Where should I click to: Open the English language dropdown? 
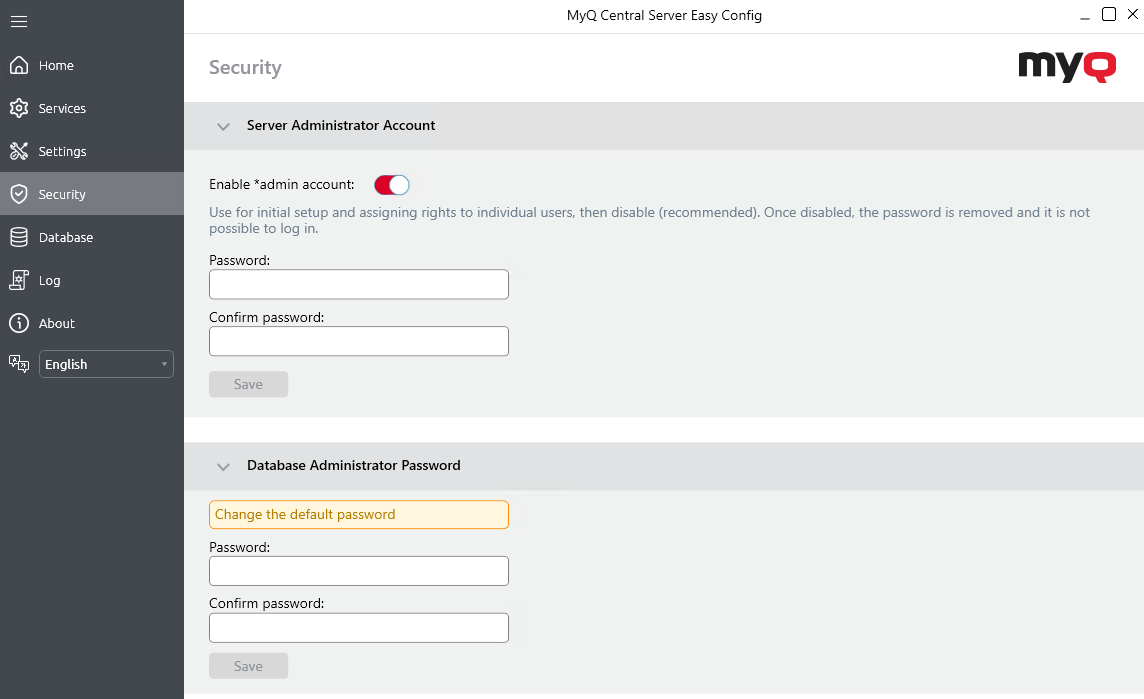pyautogui.click(x=105, y=363)
